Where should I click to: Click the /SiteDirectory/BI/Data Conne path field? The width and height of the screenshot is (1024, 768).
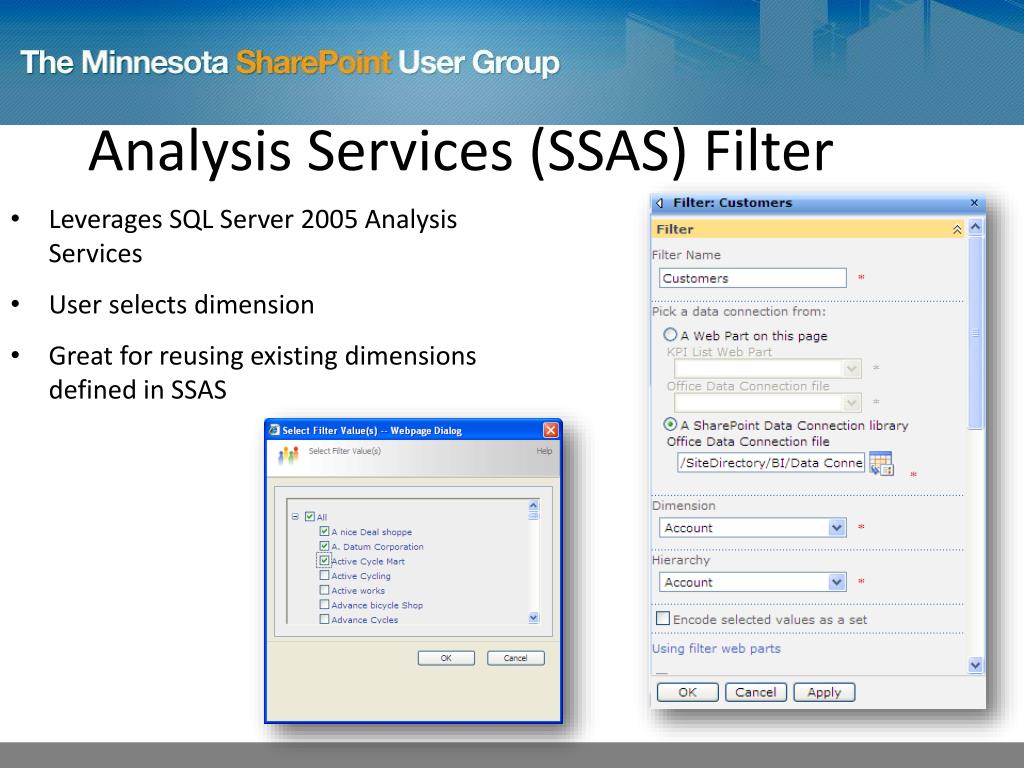click(771, 463)
